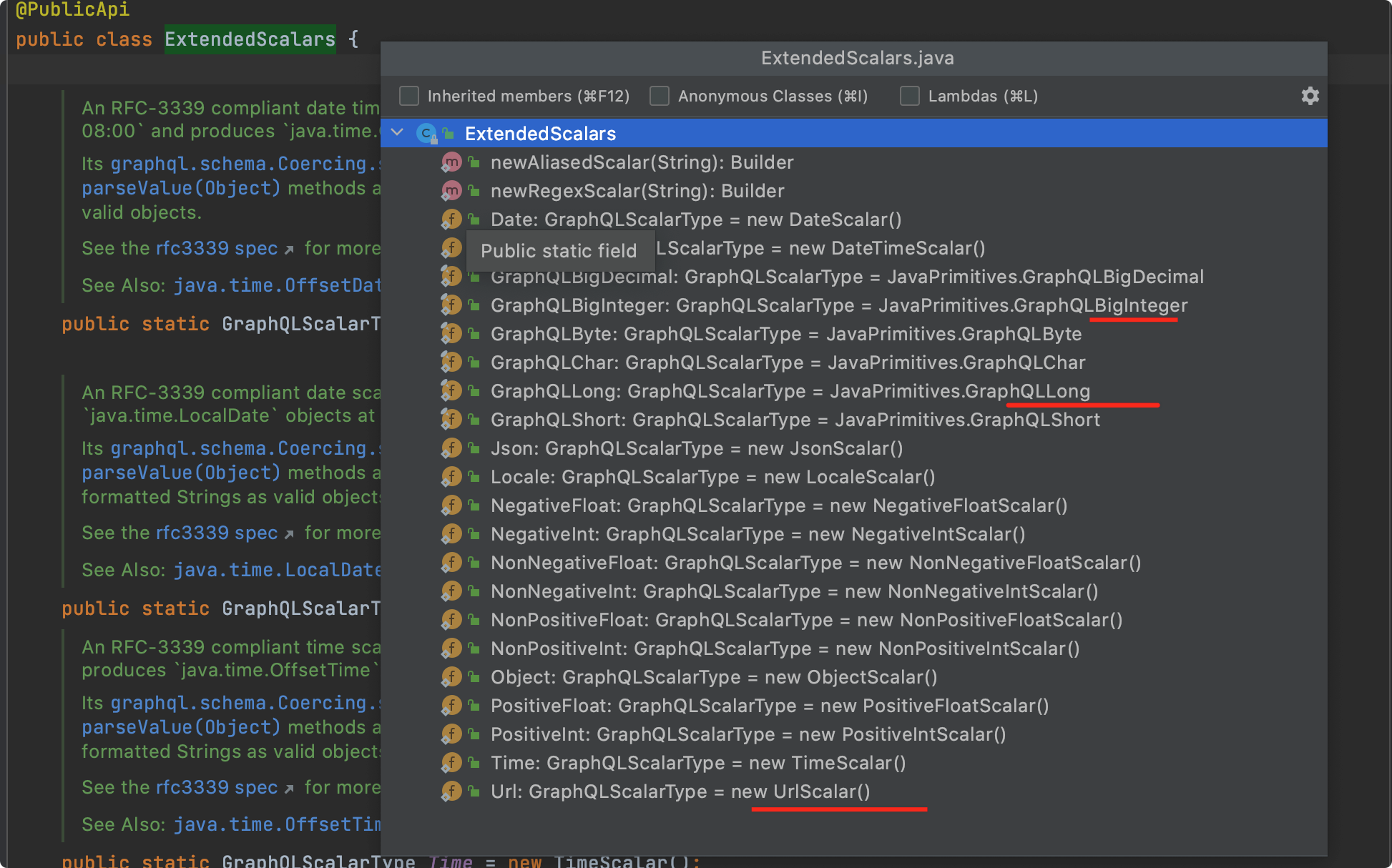Select the Time field in structure list
The image size is (1392, 868).
pyautogui.click(x=697, y=763)
